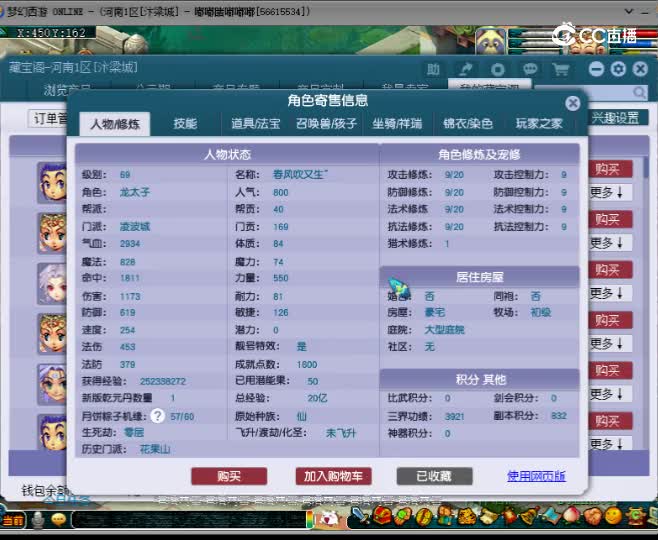
Task: Click the panda character portrait at top
Action: click(490, 41)
